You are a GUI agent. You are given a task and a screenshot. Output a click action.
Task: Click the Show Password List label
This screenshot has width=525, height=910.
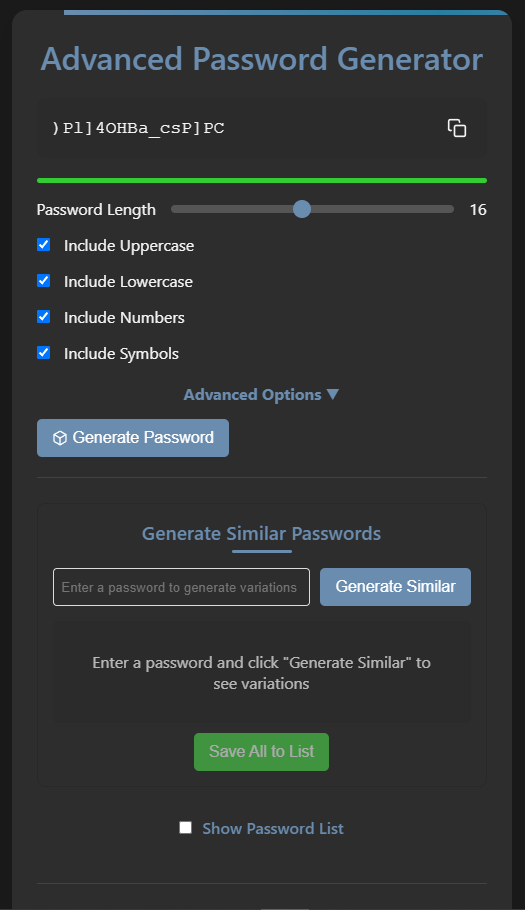[273, 828]
